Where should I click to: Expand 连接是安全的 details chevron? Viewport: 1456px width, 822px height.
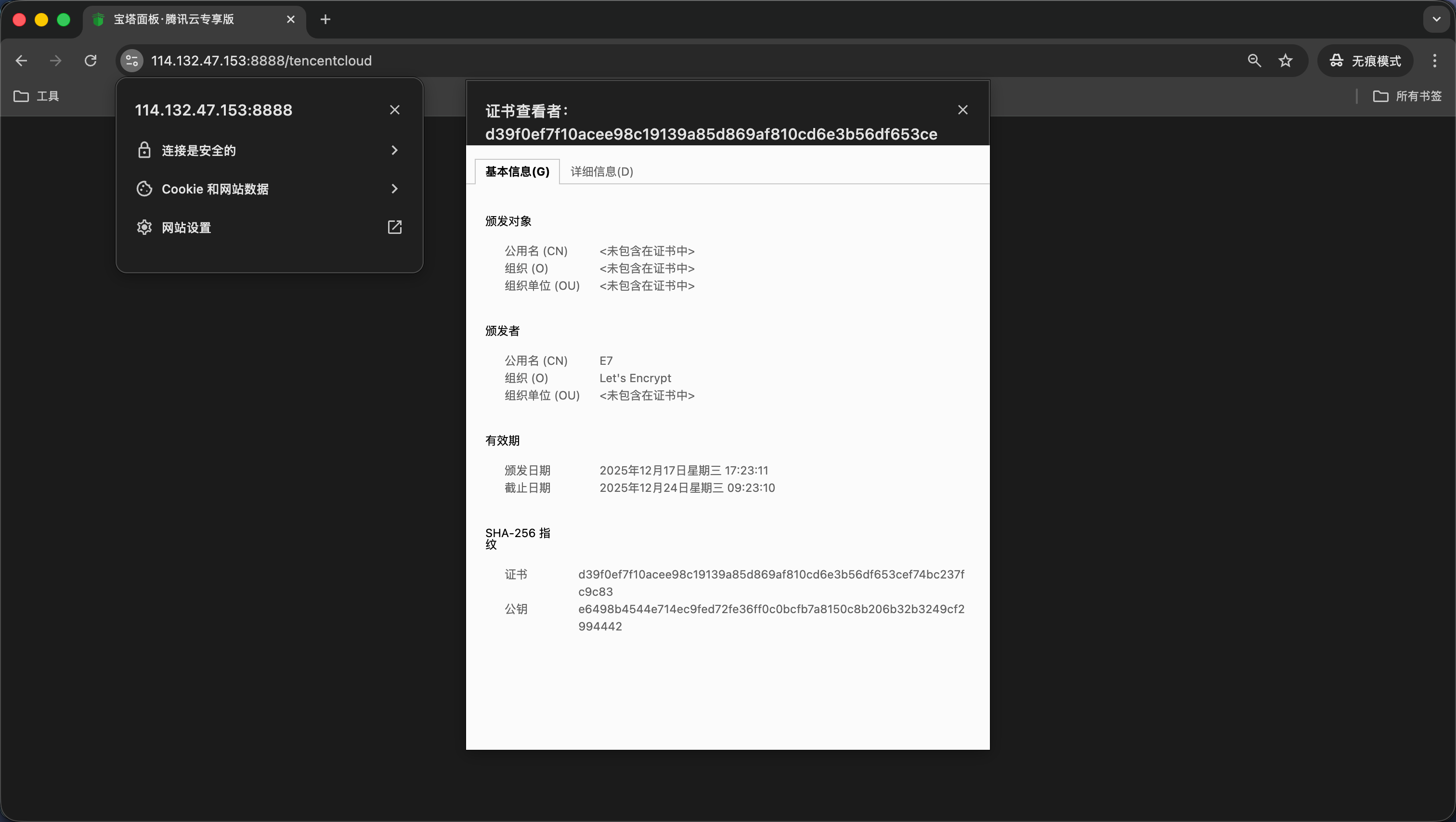click(394, 150)
